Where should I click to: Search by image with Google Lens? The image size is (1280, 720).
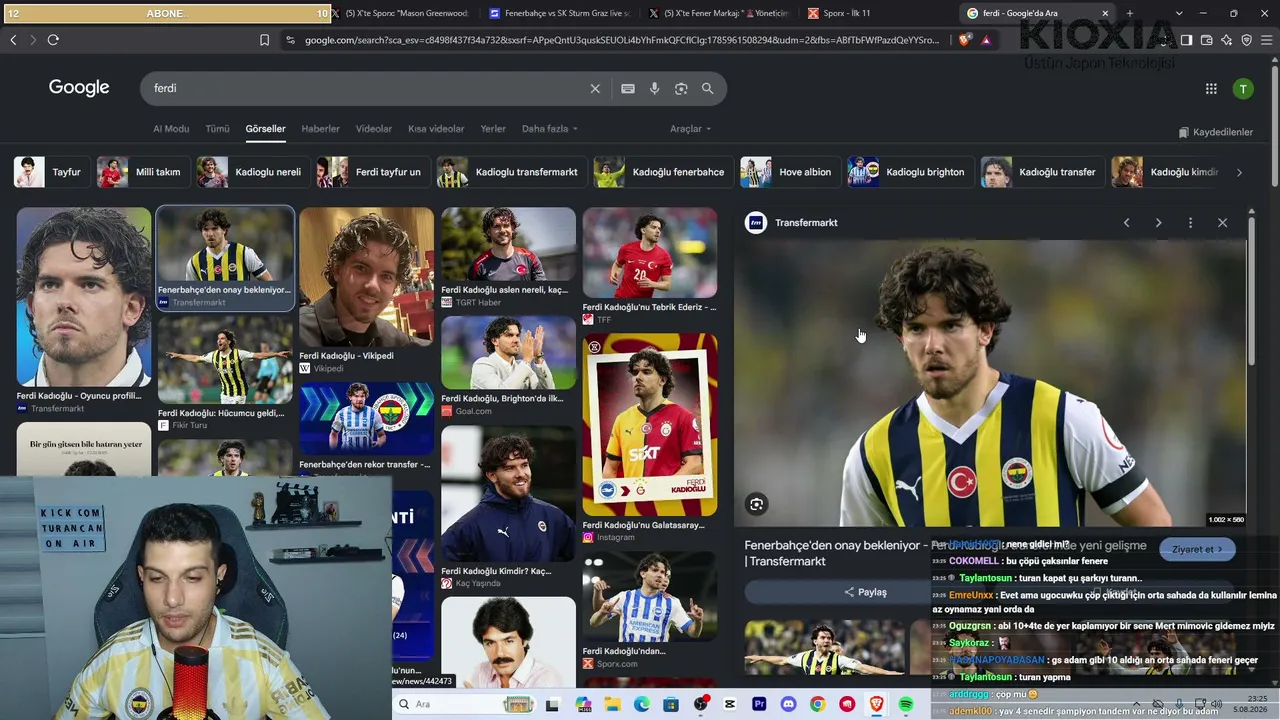tap(681, 88)
